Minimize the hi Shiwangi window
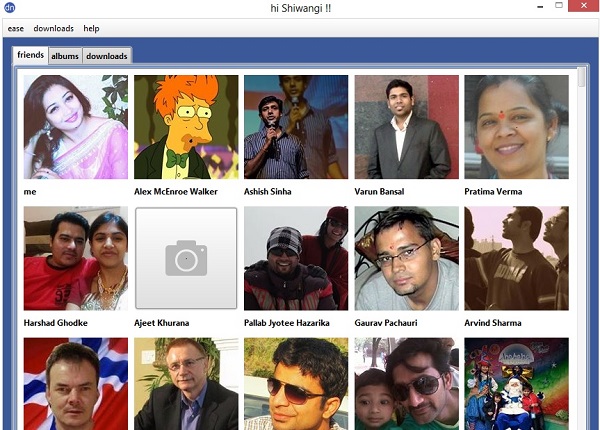This screenshot has height=430, width=600. tap(540, 7)
